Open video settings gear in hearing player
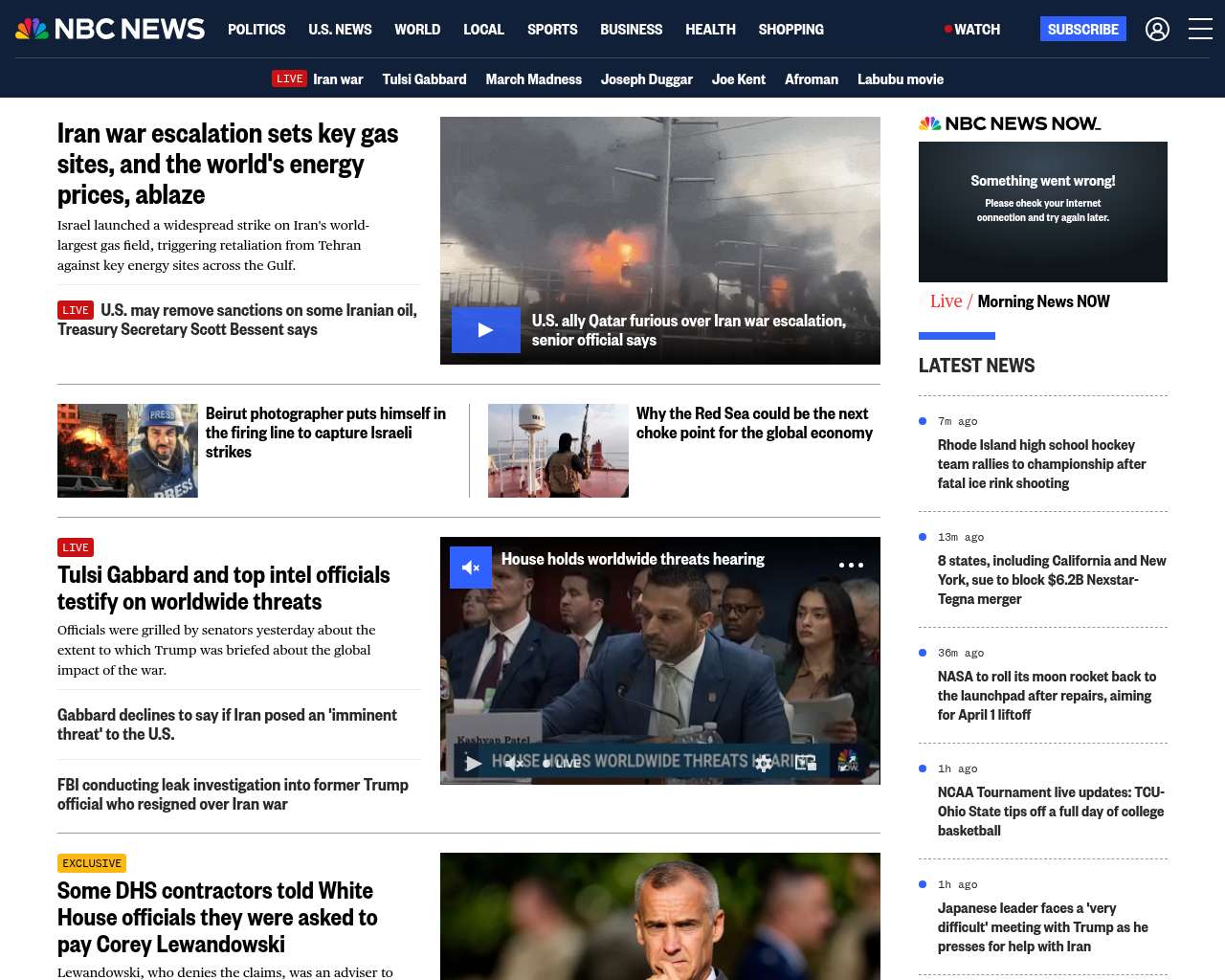 tap(763, 763)
